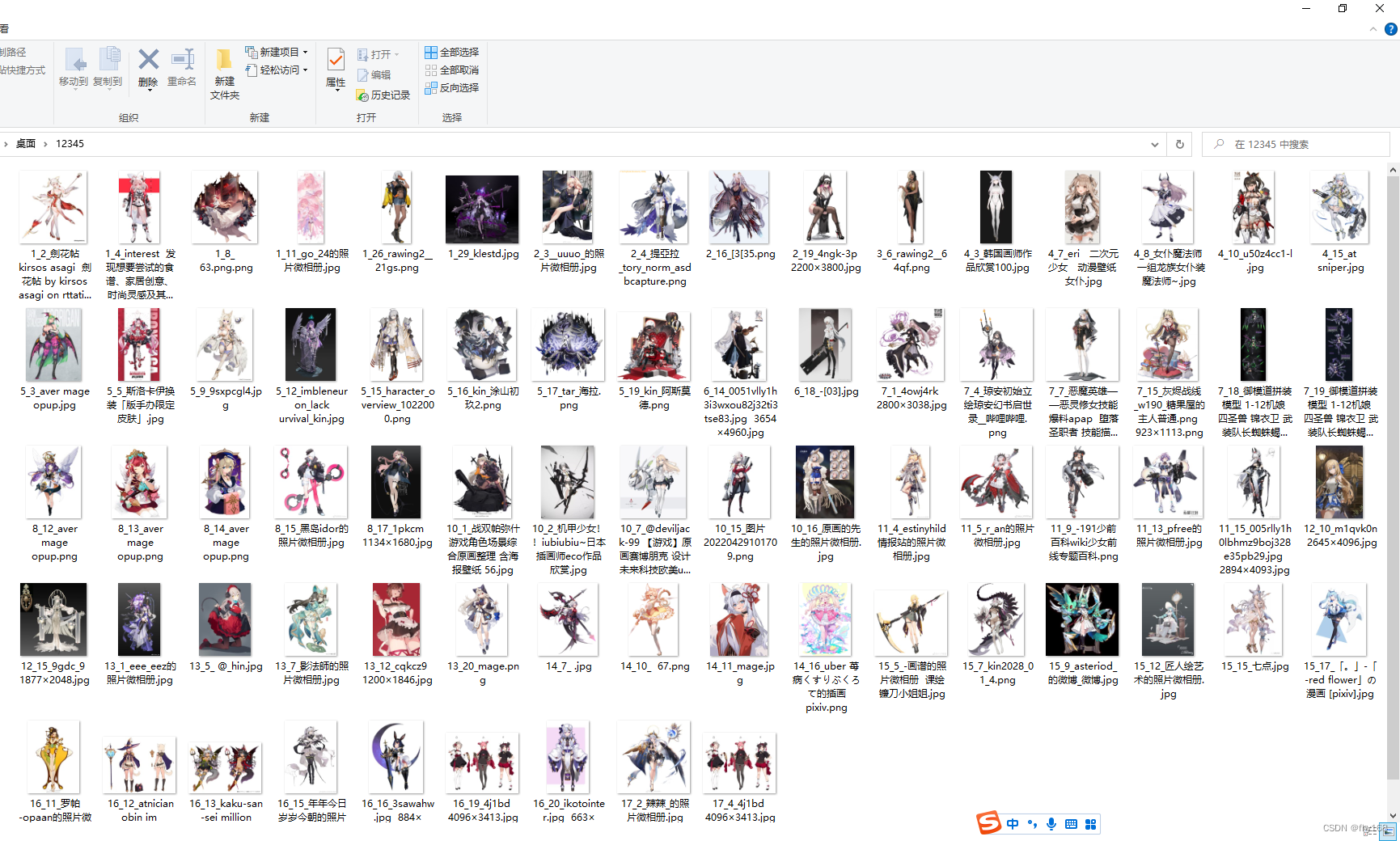Open the Sogou toolbox grid icon
1400x841 pixels.
point(1090,824)
